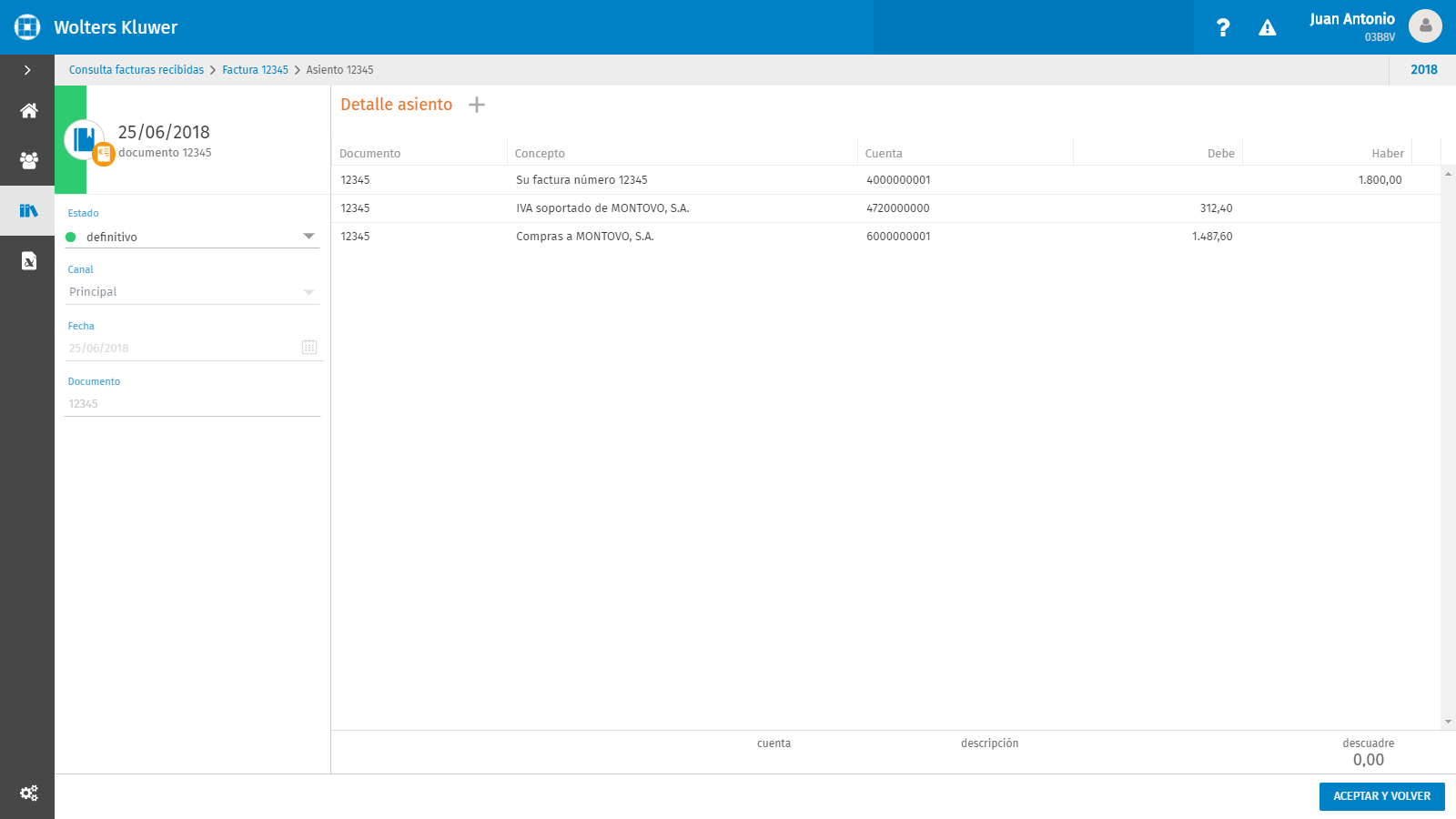1456x819 pixels.
Task: Click the journal entry book icon
Action: click(85, 140)
